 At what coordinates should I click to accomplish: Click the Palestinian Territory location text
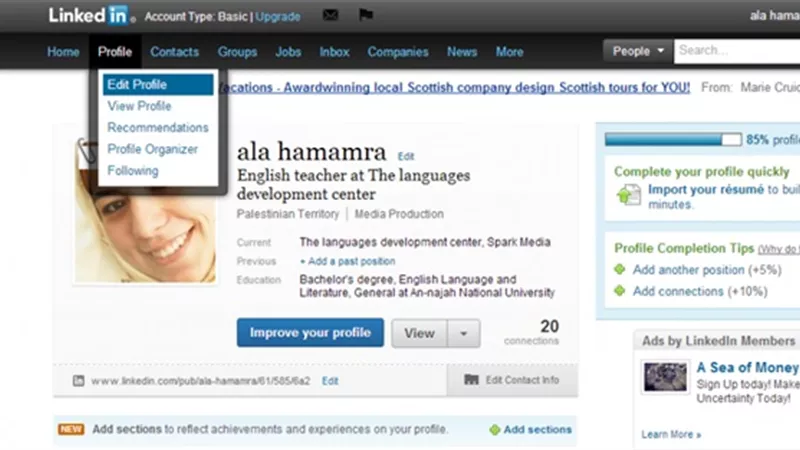(x=288, y=214)
